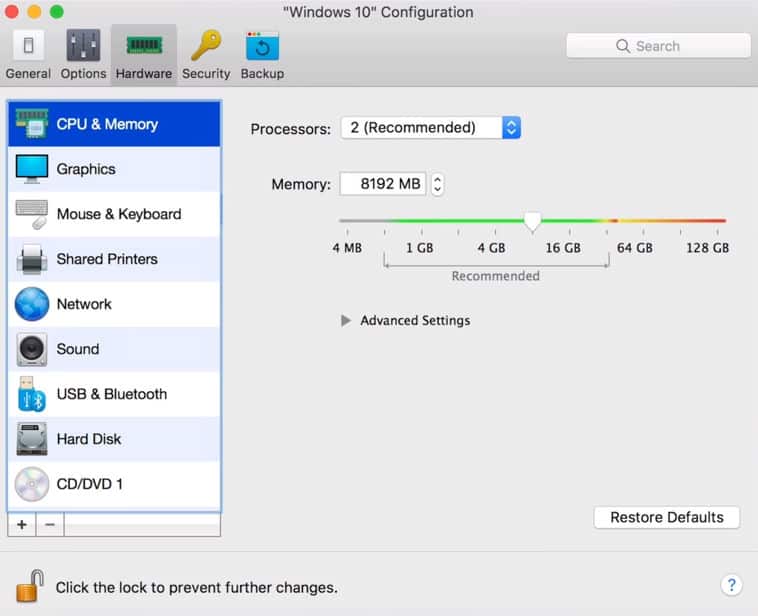
Task: Open the Options sliders icon
Action: [83, 45]
